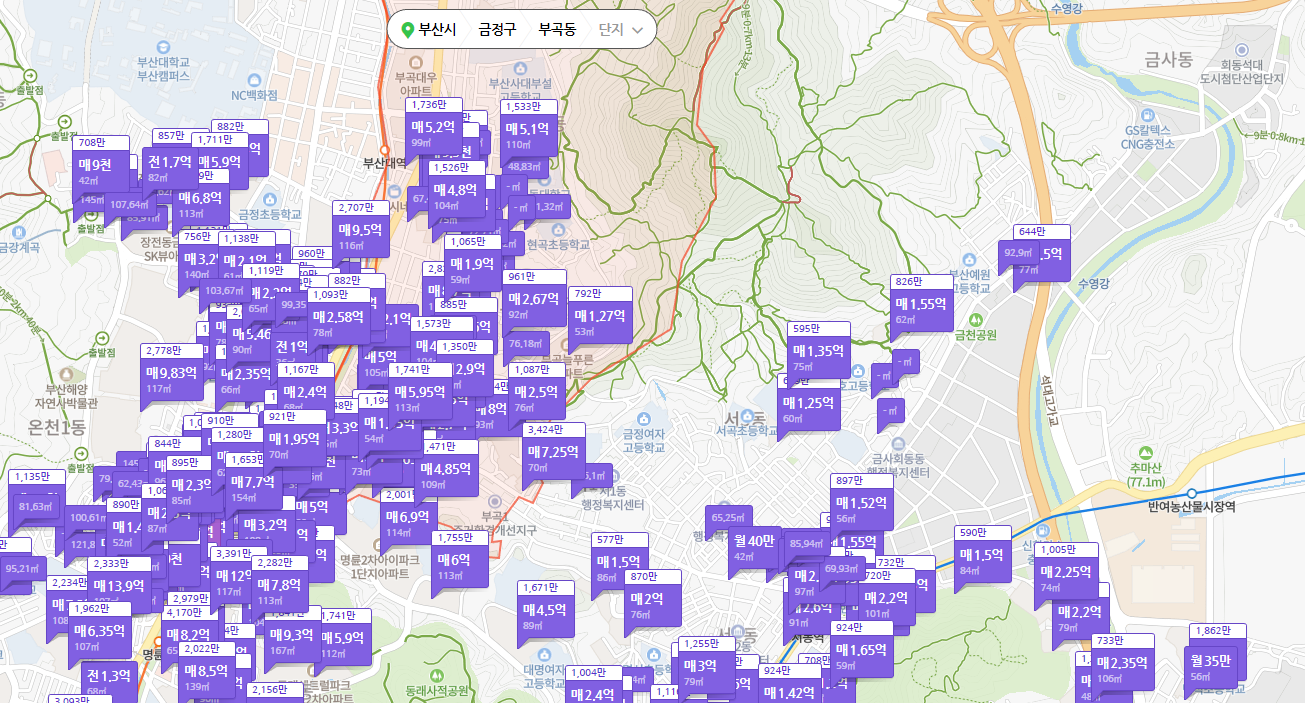Screen dimensions: 1305x703
Task: Click 부산해양자연사박물관 museum icon
Action: [66, 372]
